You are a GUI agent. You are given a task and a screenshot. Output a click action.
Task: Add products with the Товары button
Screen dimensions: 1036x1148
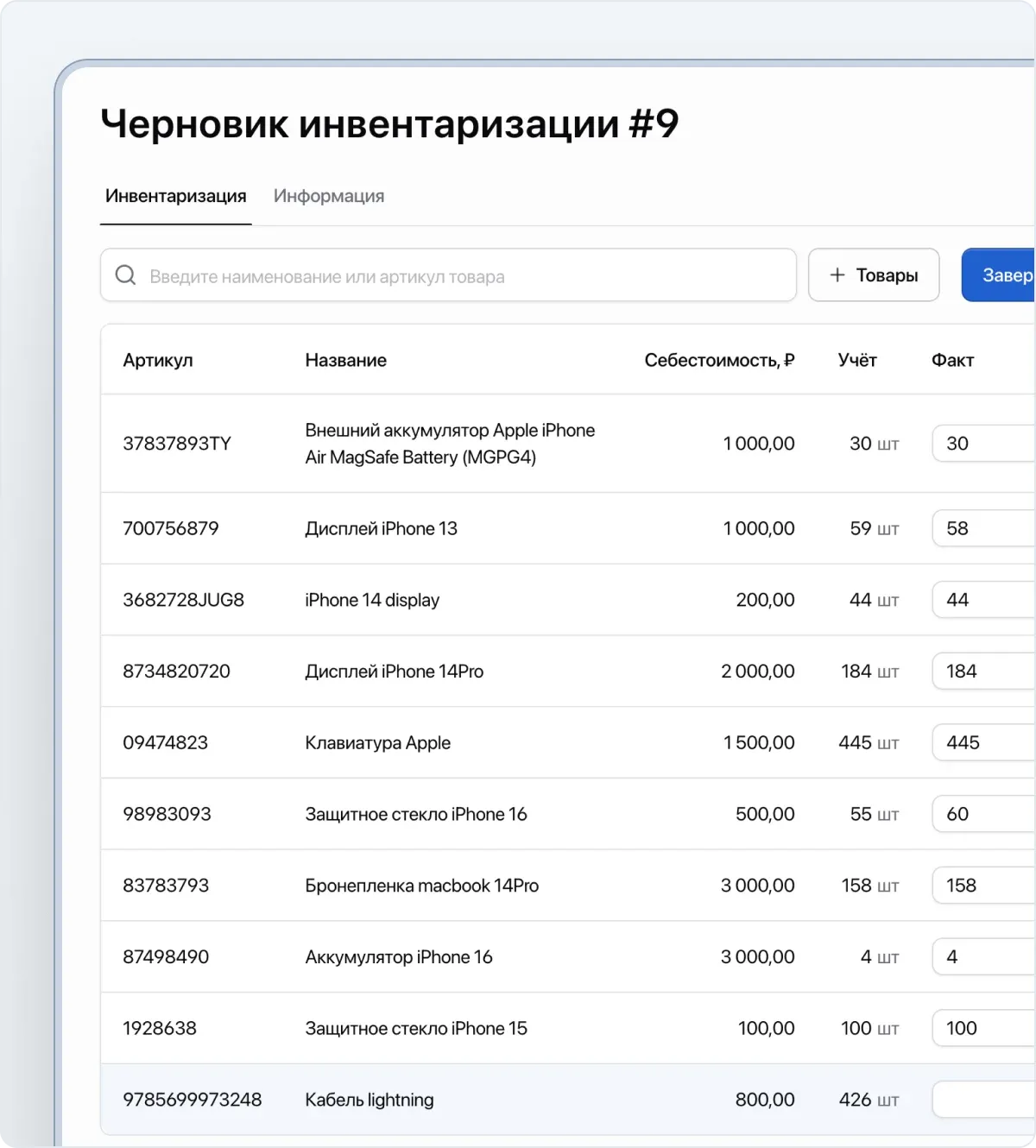874,275
